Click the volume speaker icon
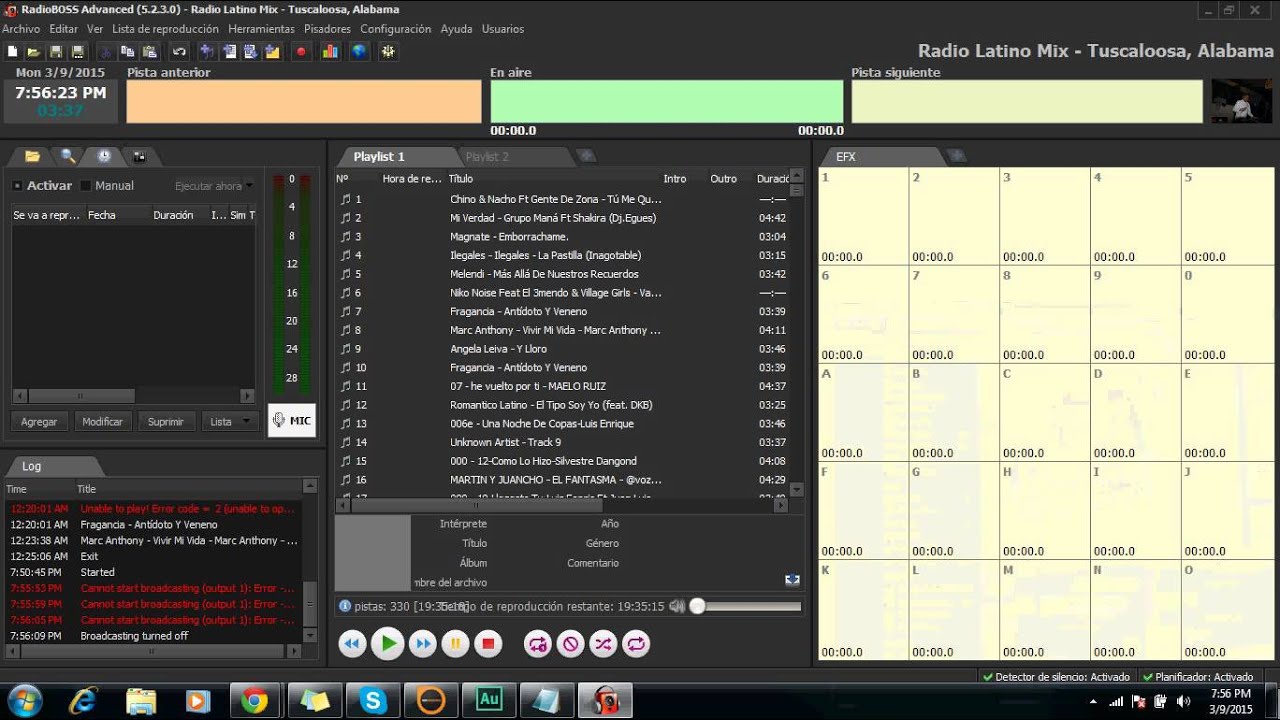This screenshot has height=720, width=1280. (x=677, y=606)
